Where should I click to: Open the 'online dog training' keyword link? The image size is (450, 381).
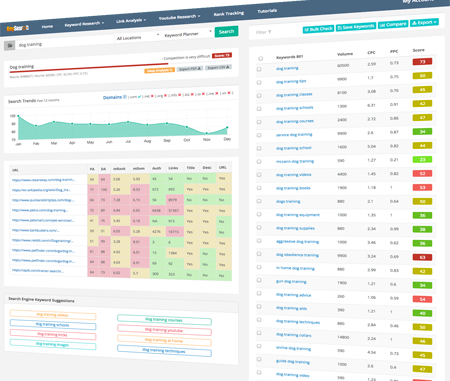tap(293, 348)
